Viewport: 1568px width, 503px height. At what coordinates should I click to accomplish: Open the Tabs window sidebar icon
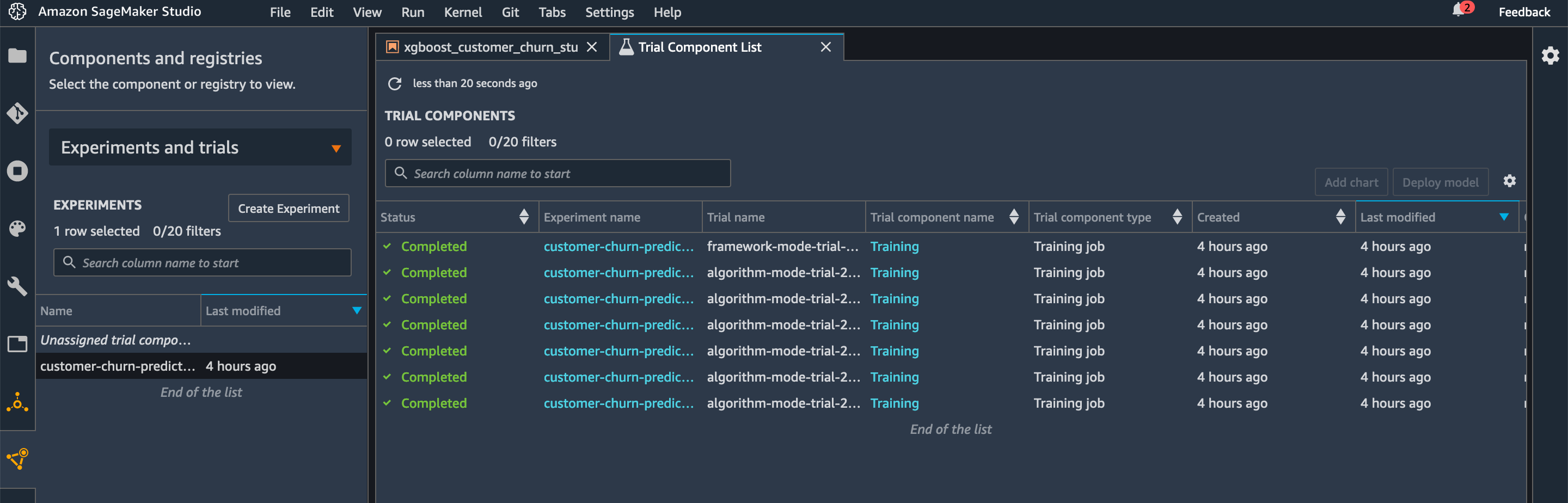(x=17, y=344)
